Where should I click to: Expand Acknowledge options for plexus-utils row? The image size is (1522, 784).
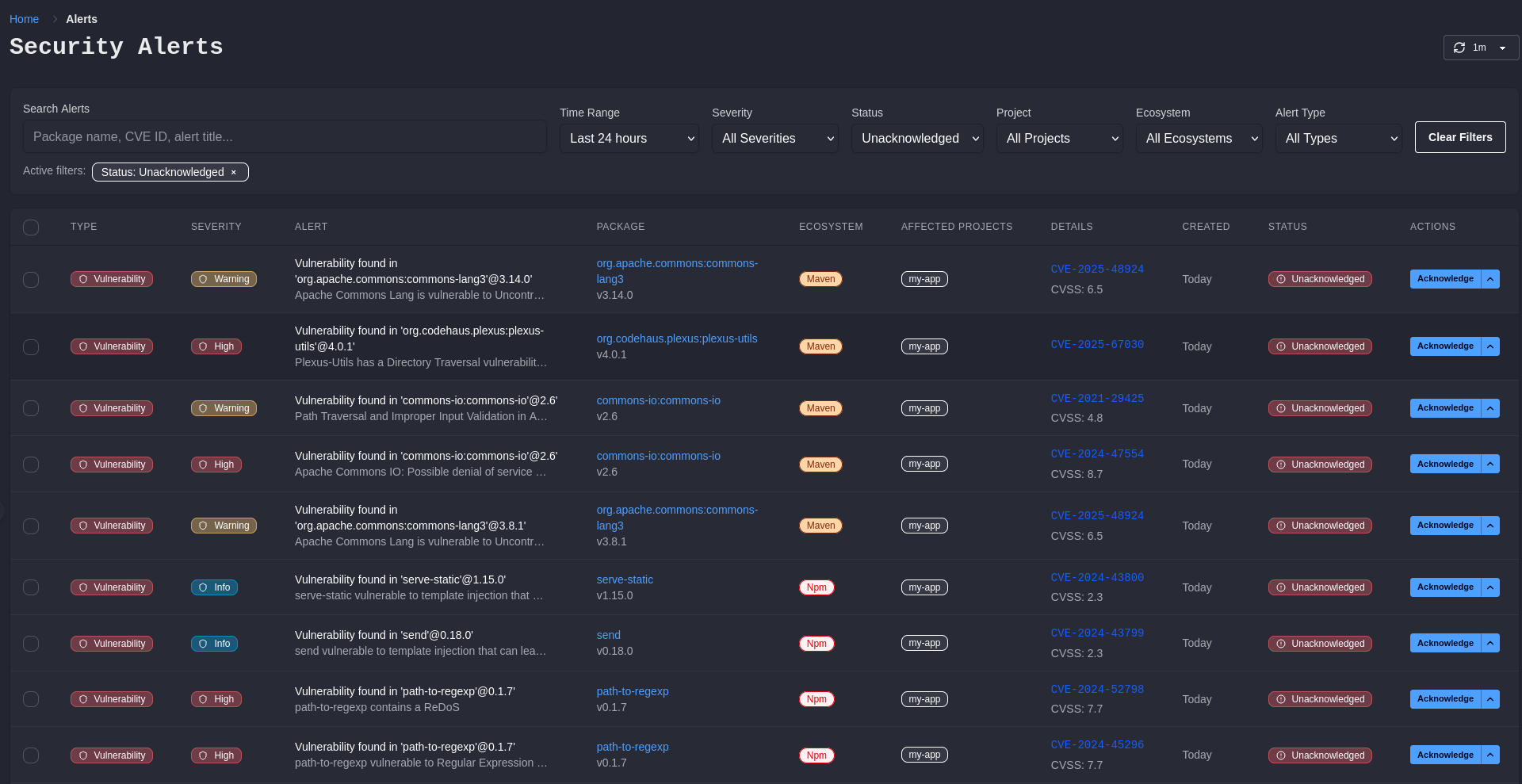(1490, 346)
